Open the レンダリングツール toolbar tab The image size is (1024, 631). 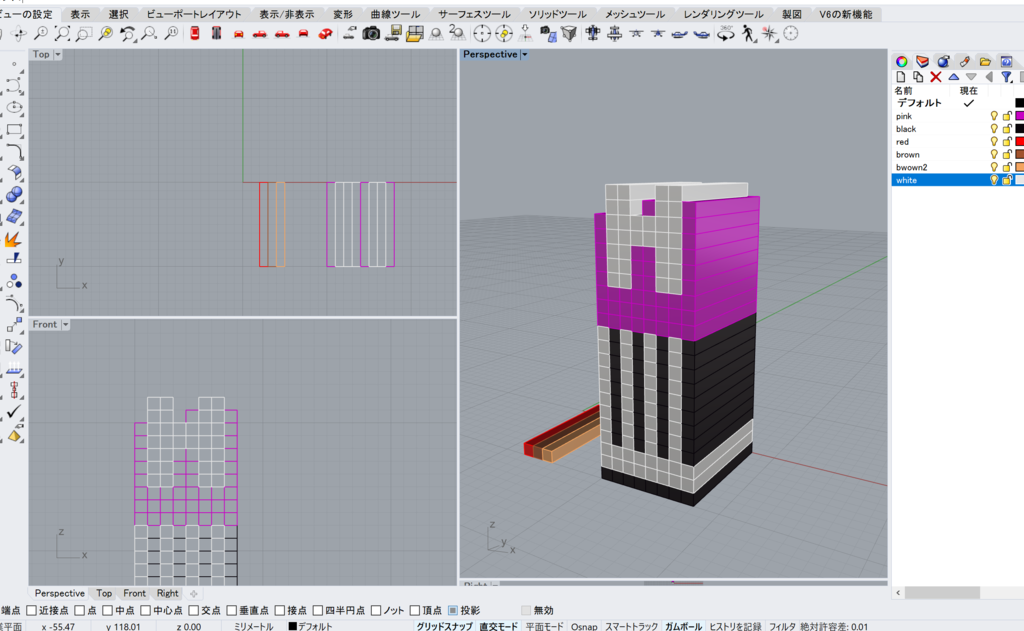pyautogui.click(x=723, y=14)
